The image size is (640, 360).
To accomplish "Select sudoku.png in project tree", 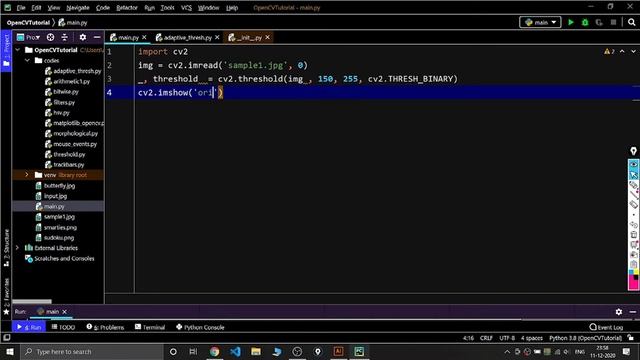I will click(59, 238).
